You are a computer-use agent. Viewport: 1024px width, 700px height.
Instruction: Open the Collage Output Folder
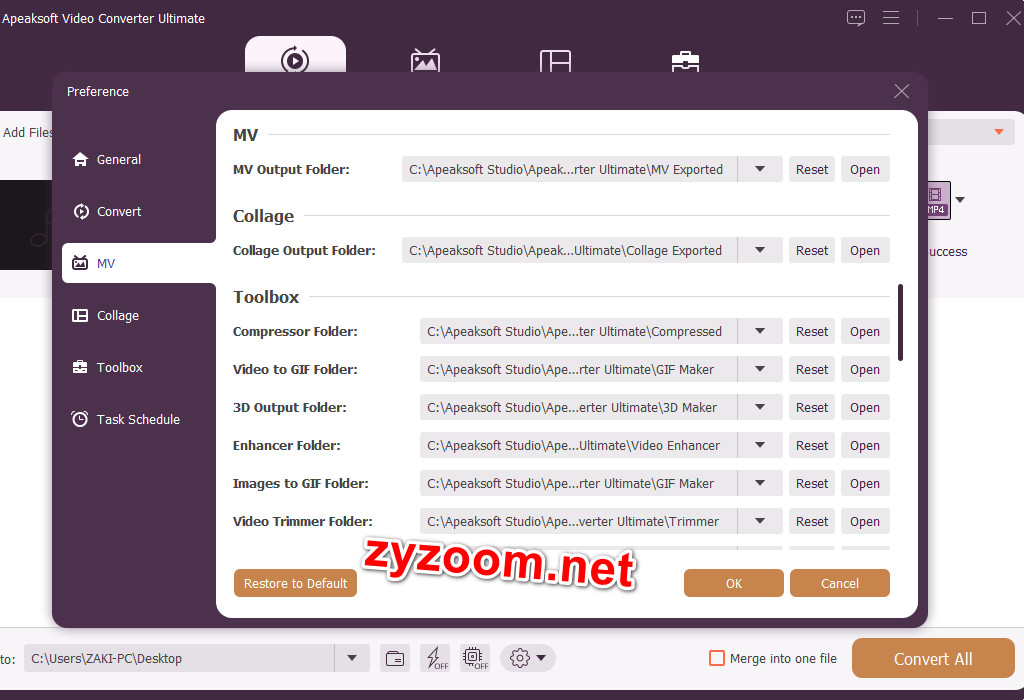pyautogui.click(x=865, y=250)
